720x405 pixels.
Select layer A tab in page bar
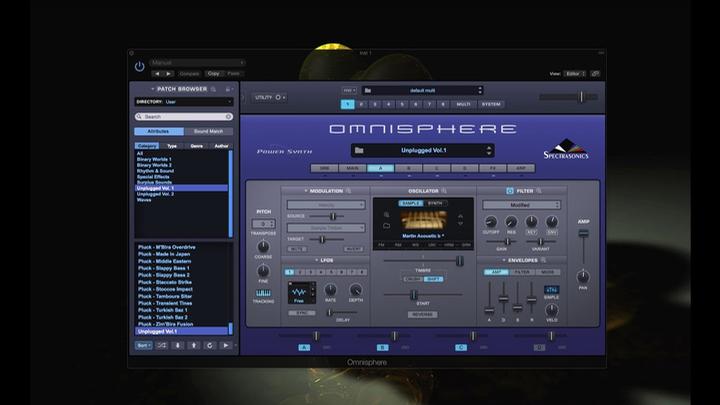(x=380, y=168)
